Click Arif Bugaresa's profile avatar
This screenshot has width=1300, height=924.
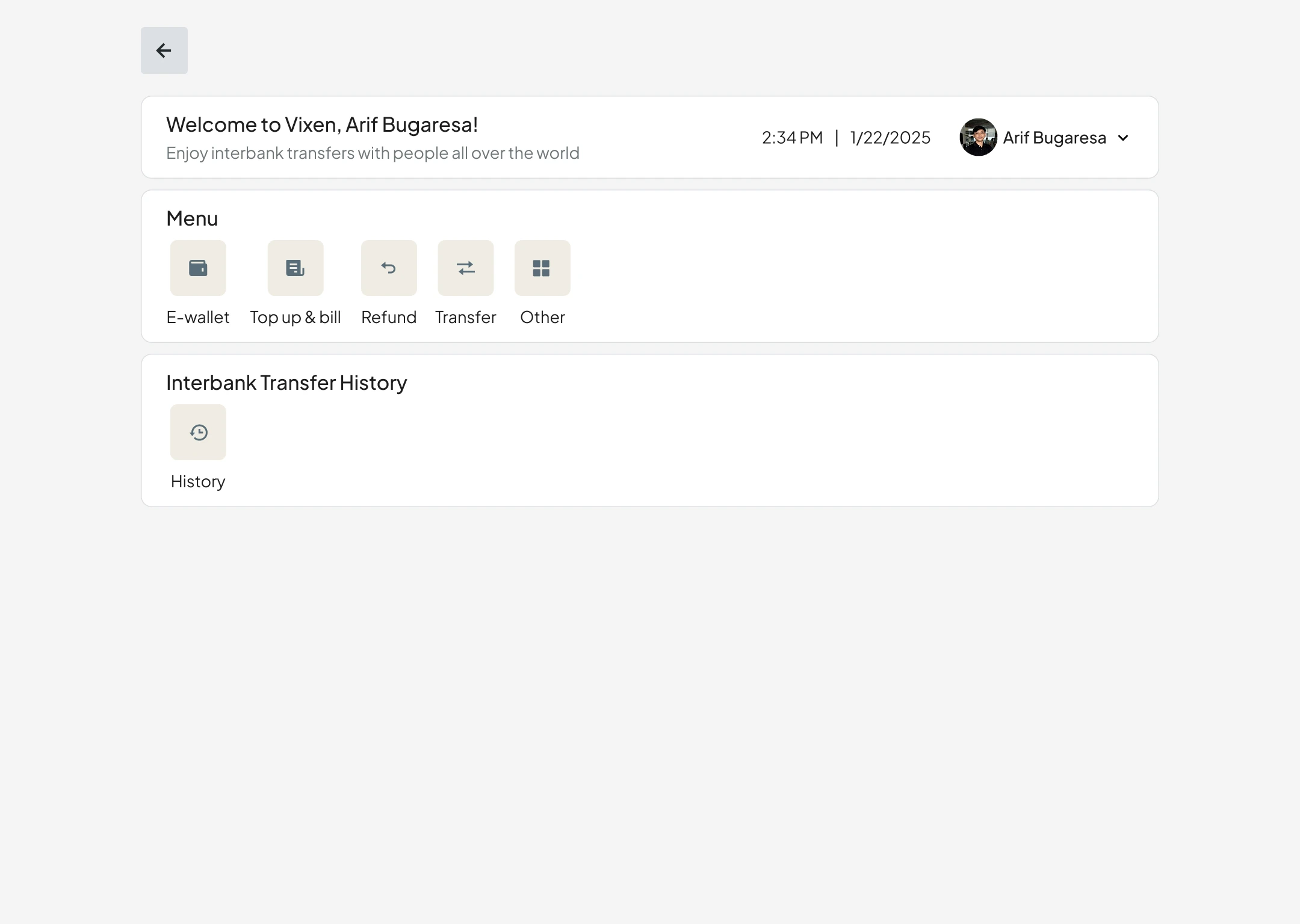978,138
